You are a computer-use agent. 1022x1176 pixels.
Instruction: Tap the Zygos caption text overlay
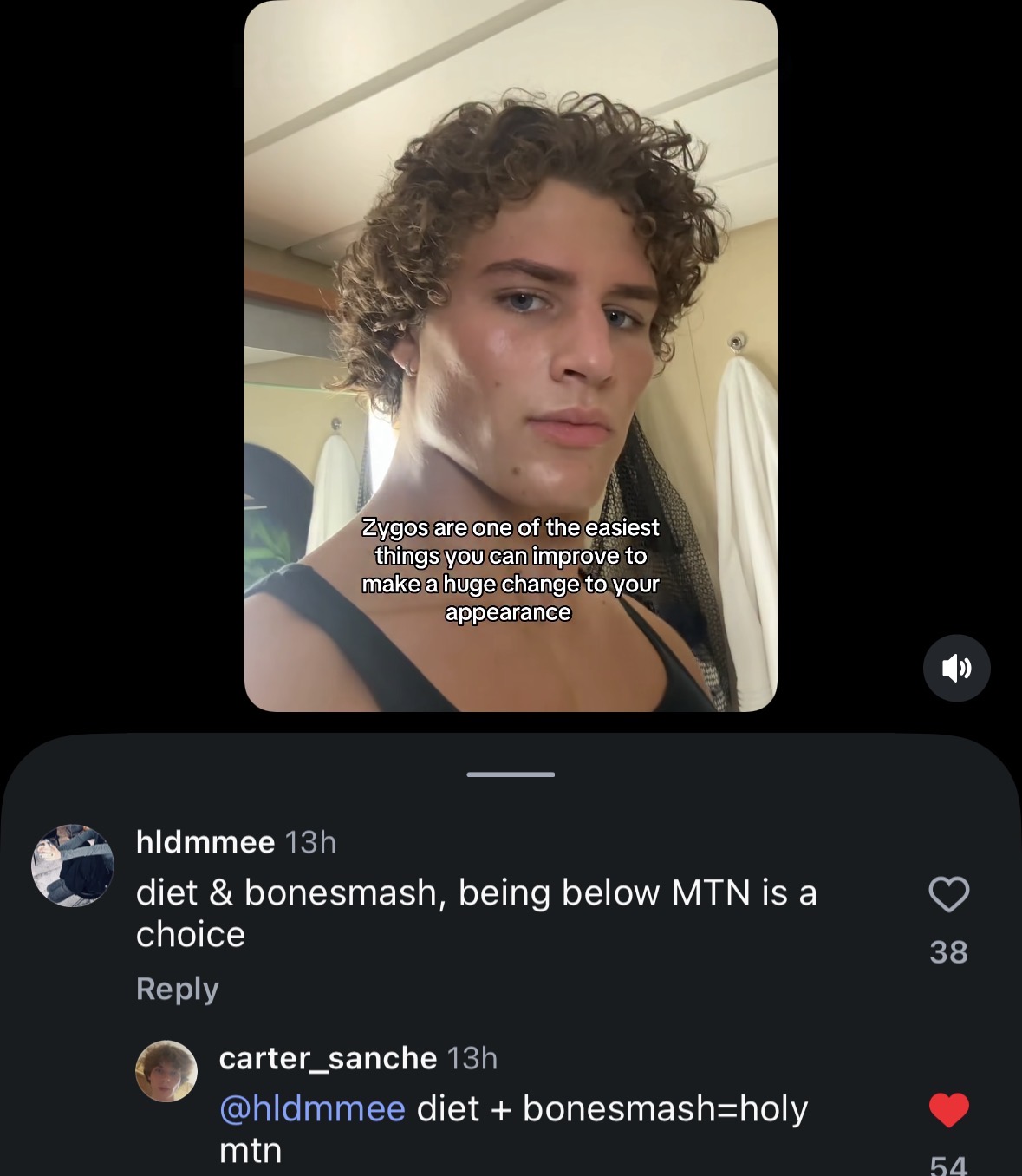pos(511,570)
